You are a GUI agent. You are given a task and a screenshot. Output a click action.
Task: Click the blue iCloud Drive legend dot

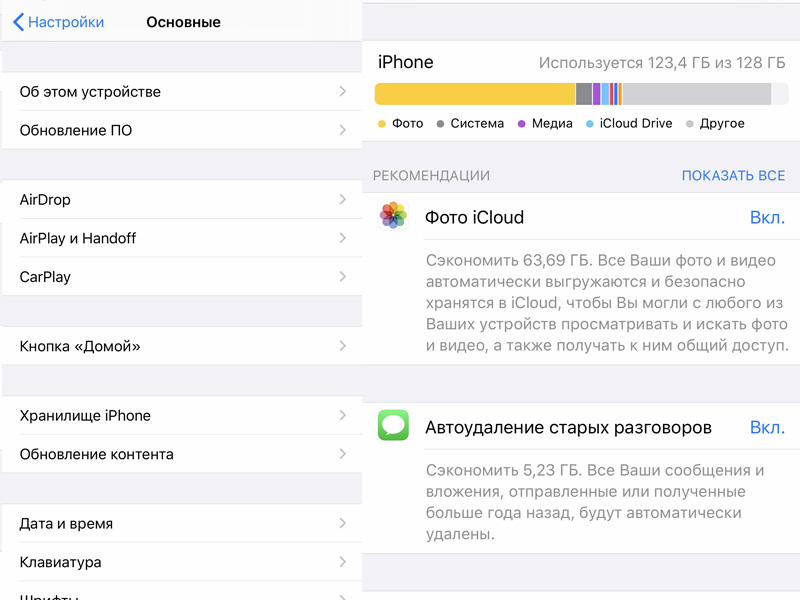point(589,123)
